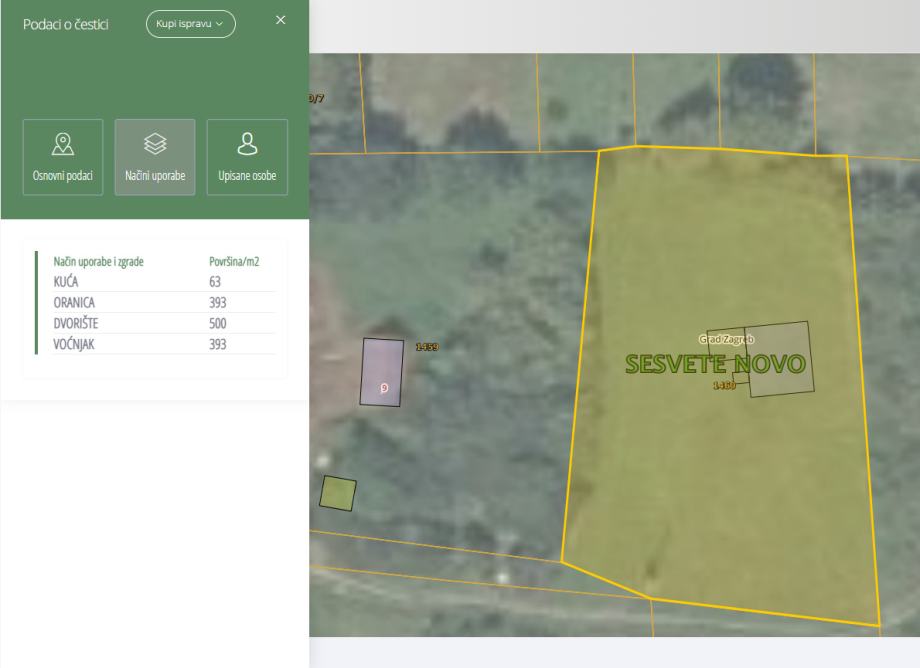Image resolution: width=920 pixels, height=668 pixels.
Task: Click the SESVETE NOVO map label
Action: click(715, 364)
